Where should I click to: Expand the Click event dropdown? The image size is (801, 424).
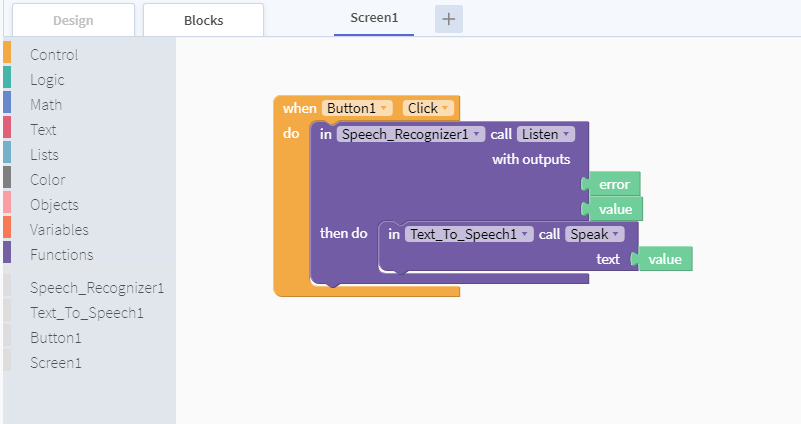tap(428, 108)
